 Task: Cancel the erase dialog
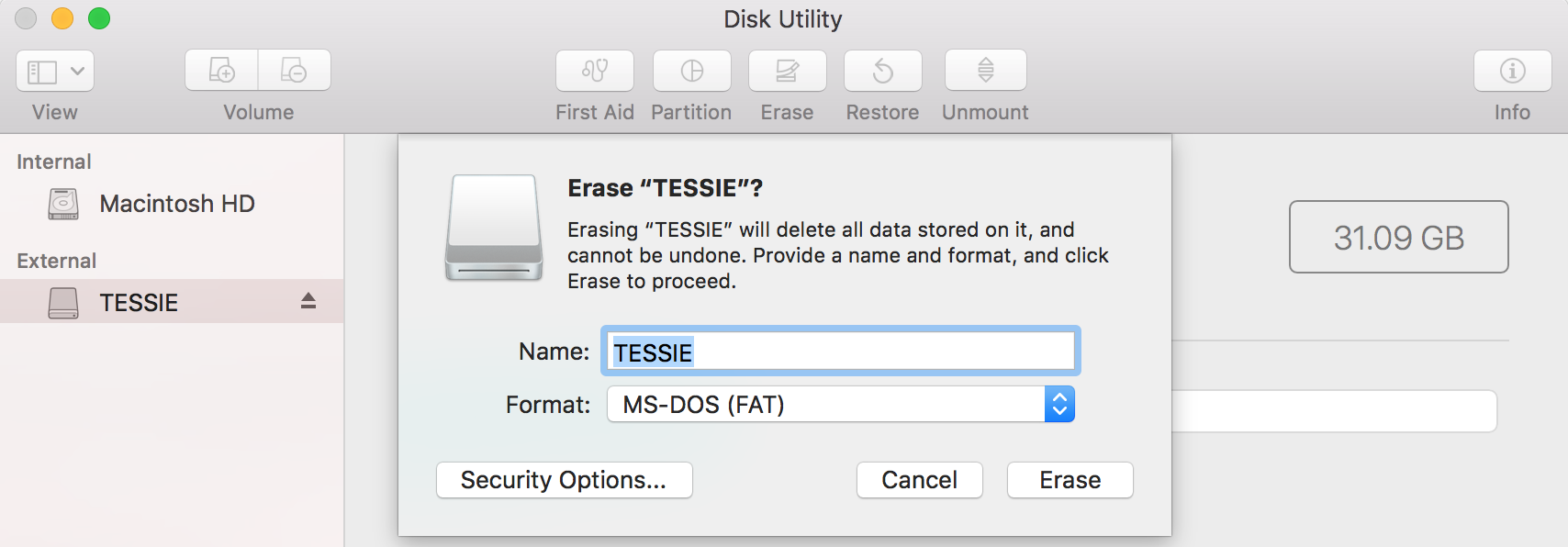919,480
